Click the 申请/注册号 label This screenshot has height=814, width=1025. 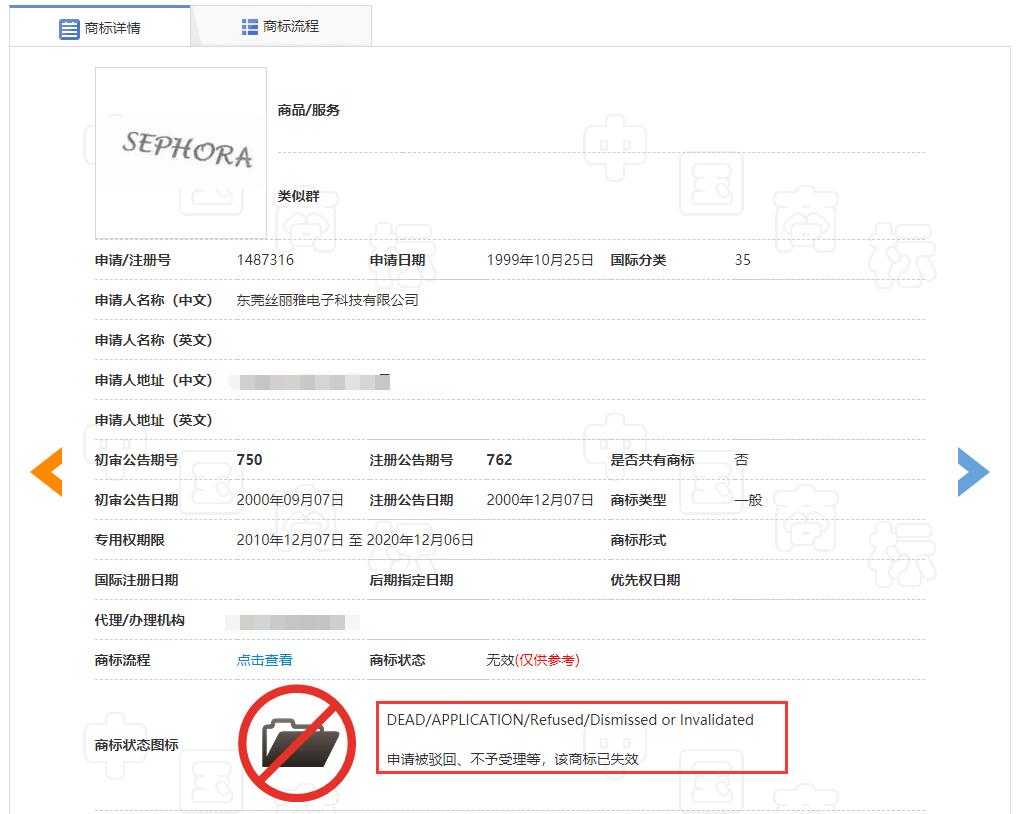(x=133, y=260)
